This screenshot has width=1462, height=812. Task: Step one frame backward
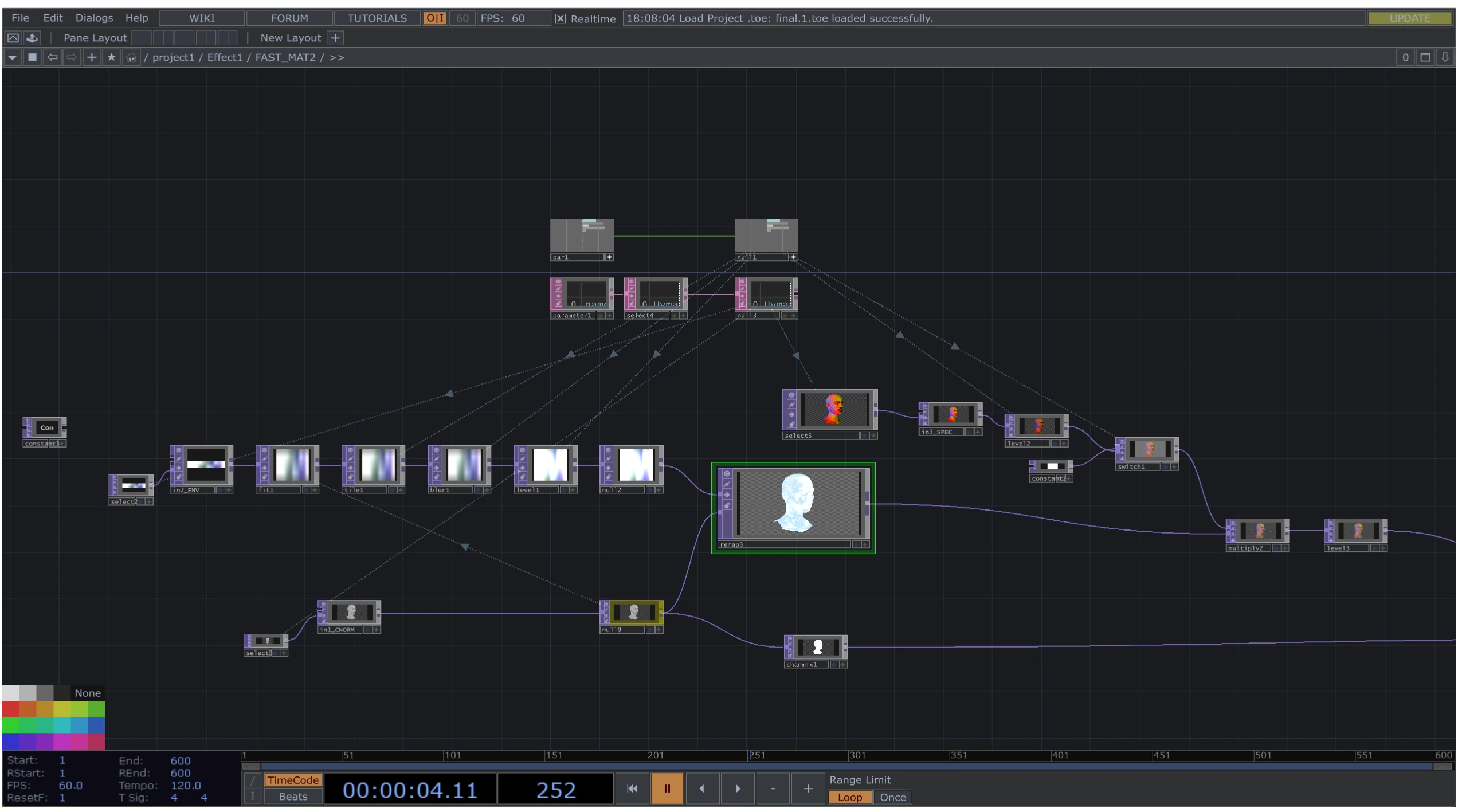click(x=701, y=789)
